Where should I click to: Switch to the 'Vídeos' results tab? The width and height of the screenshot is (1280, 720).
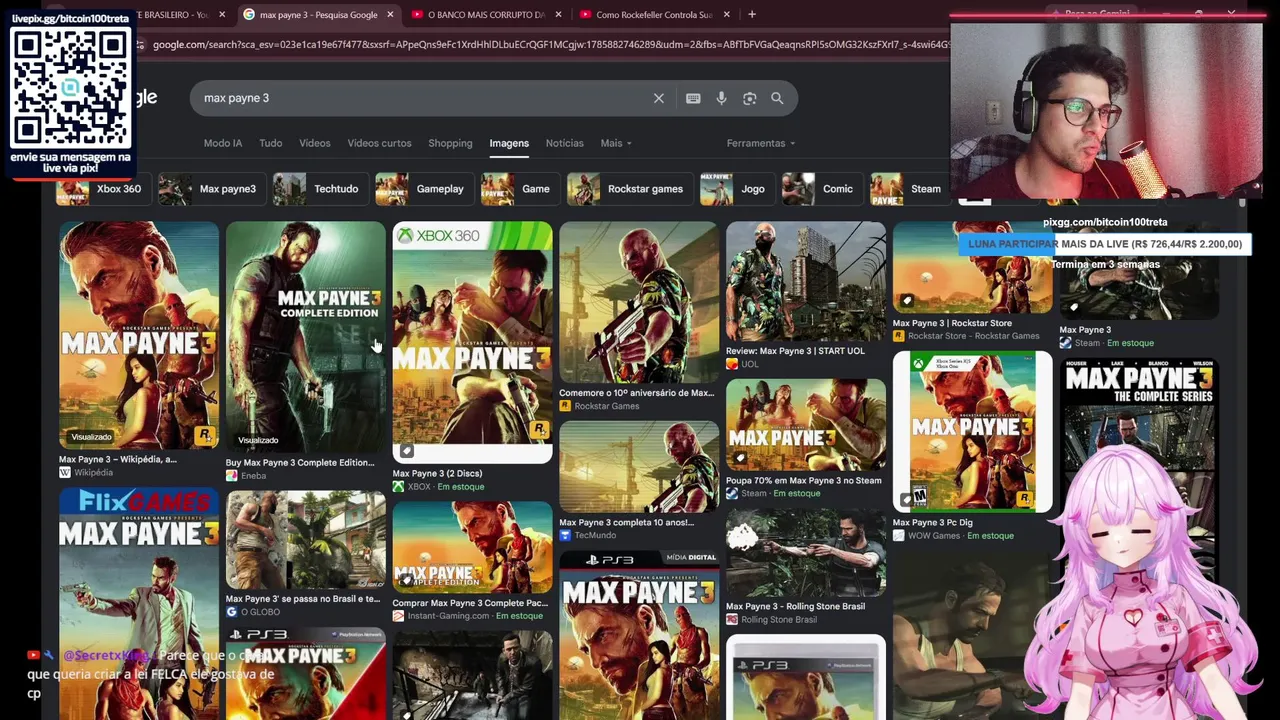point(314,143)
